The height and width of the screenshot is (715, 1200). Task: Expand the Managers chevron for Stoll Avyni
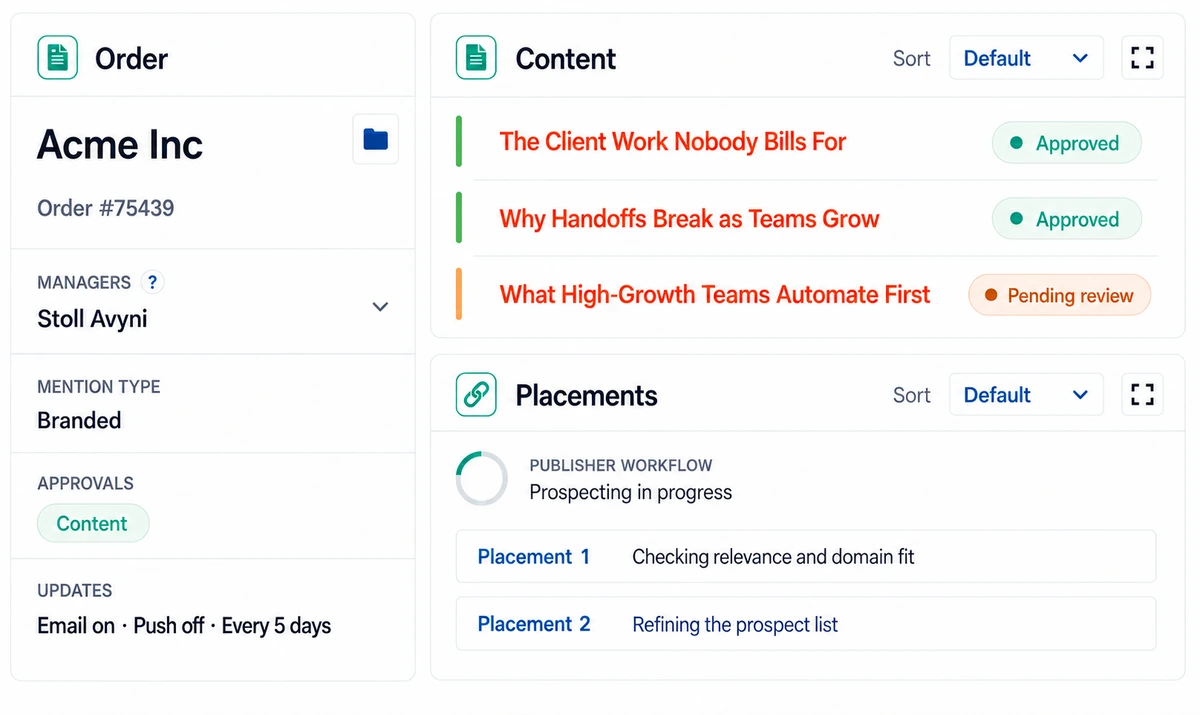click(x=380, y=306)
